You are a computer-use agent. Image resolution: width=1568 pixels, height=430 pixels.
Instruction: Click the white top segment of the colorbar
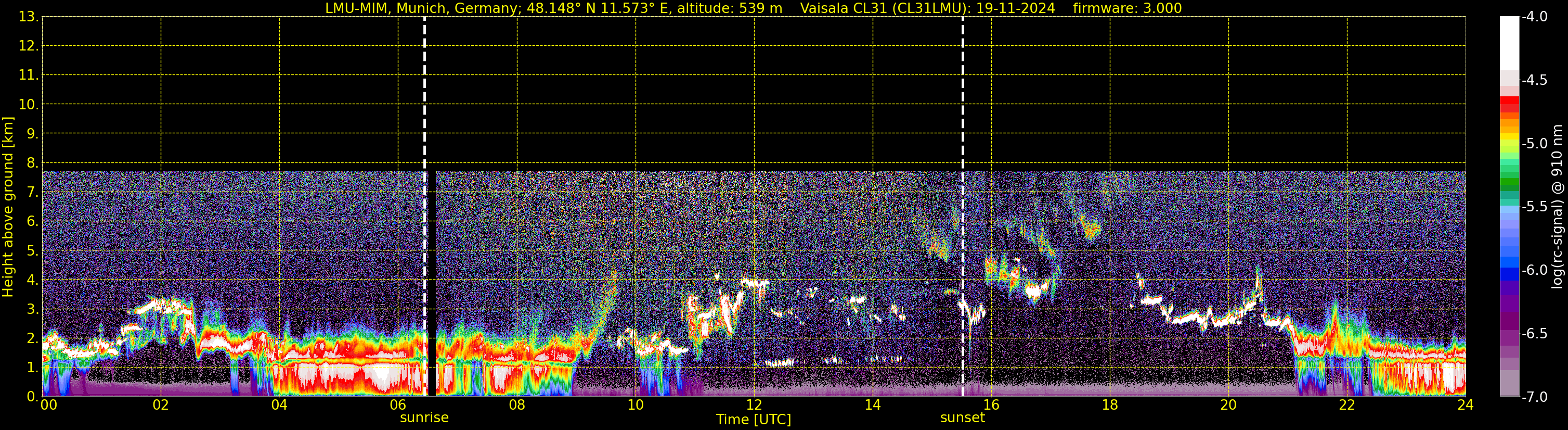pos(1510,44)
